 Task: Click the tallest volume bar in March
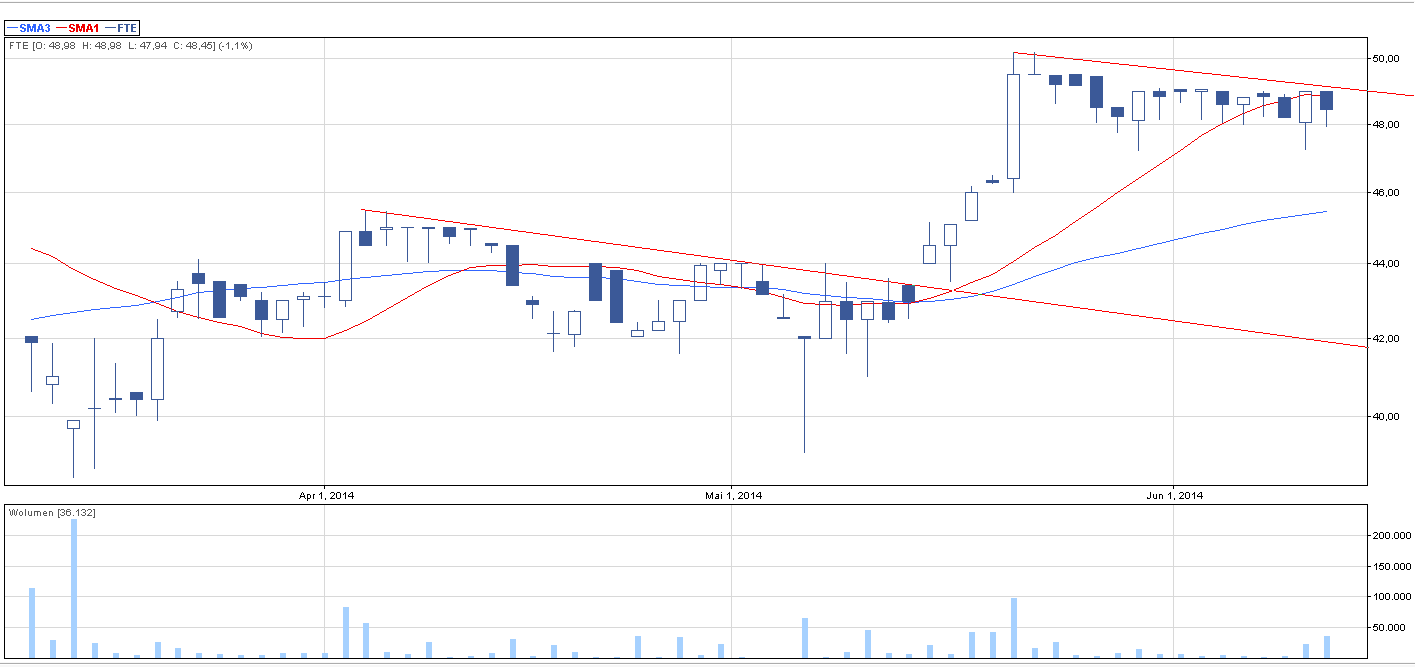click(74, 588)
